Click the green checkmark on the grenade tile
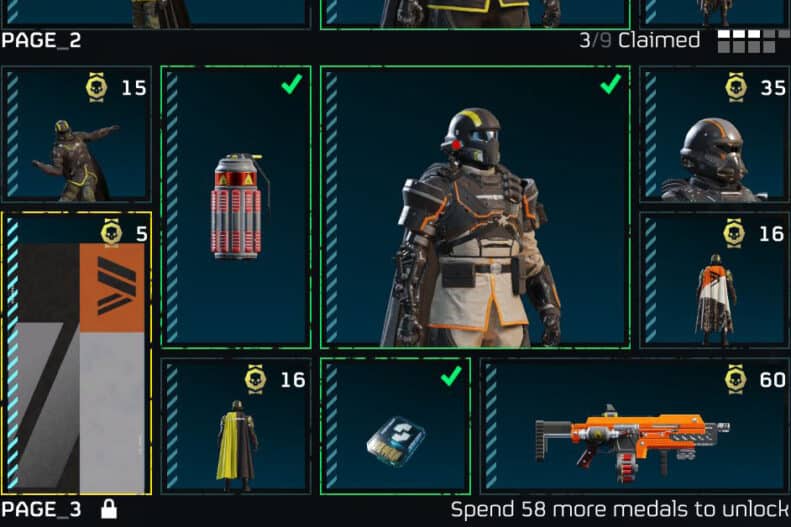 (x=292, y=84)
